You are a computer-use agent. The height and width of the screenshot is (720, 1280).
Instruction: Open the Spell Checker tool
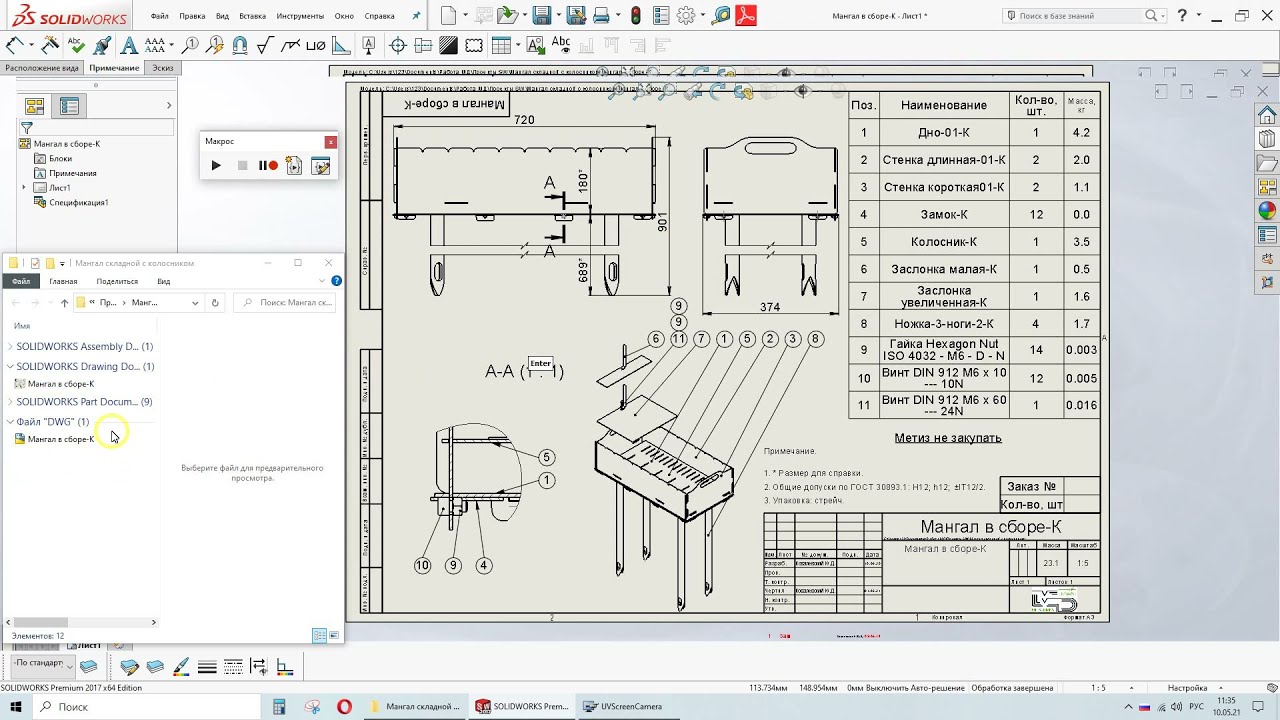click(x=77, y=45)
